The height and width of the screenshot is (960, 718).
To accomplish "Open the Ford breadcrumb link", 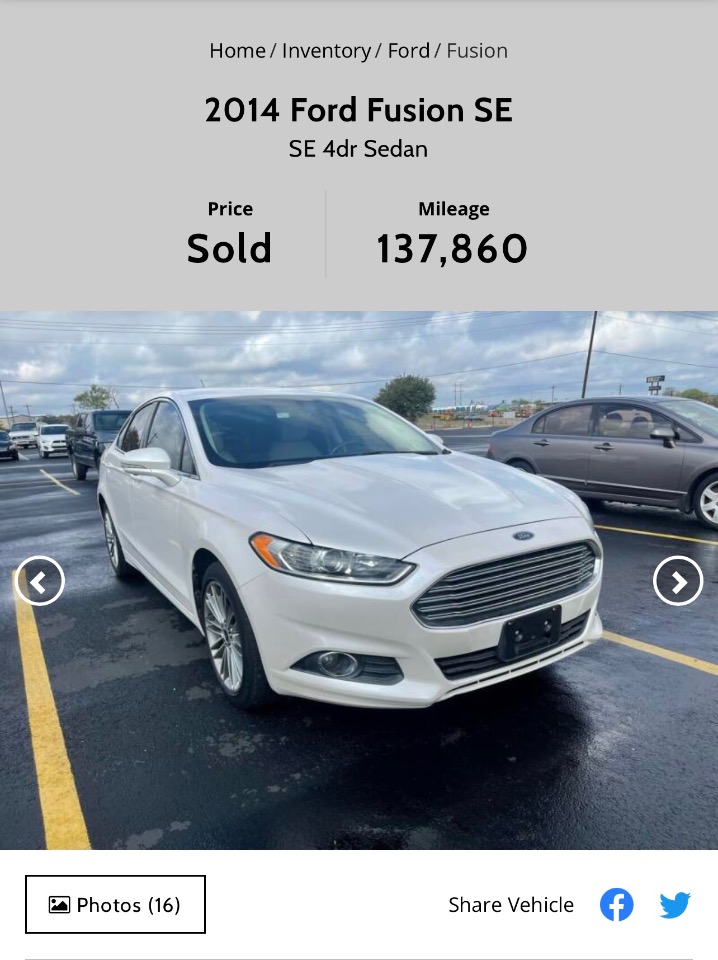I will [x=409, y=51].
